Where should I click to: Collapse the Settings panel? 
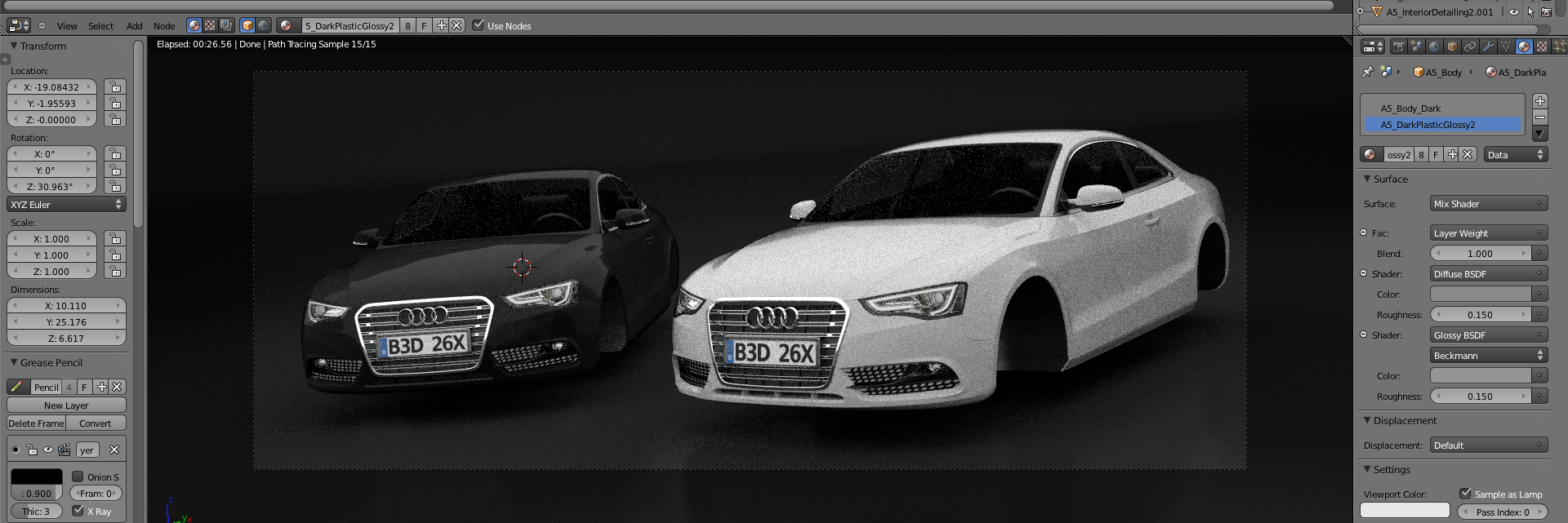(x=1367, y=469)
